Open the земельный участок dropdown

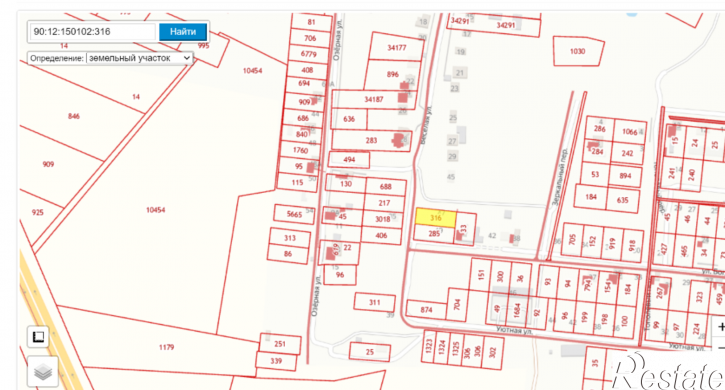tap(139, 58)
